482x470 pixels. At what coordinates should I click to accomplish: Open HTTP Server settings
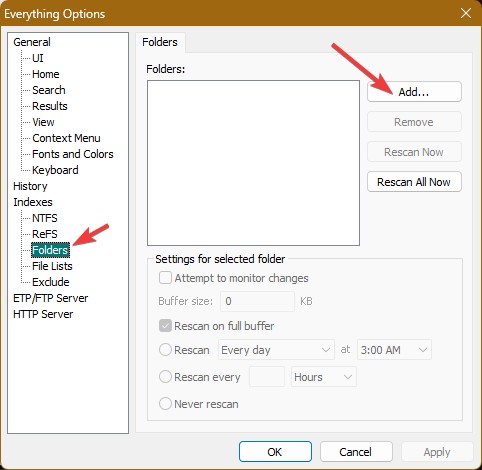point(43,314)
